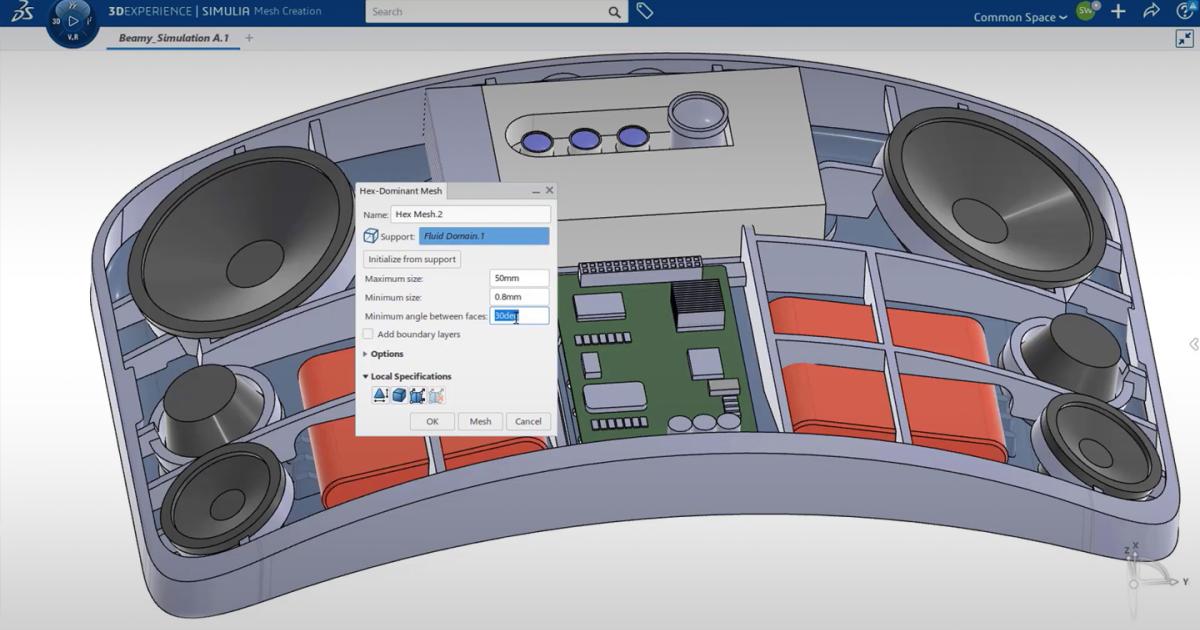Expand the Options section
Viewport: 1200px width, 630px height.
(385, 353)
